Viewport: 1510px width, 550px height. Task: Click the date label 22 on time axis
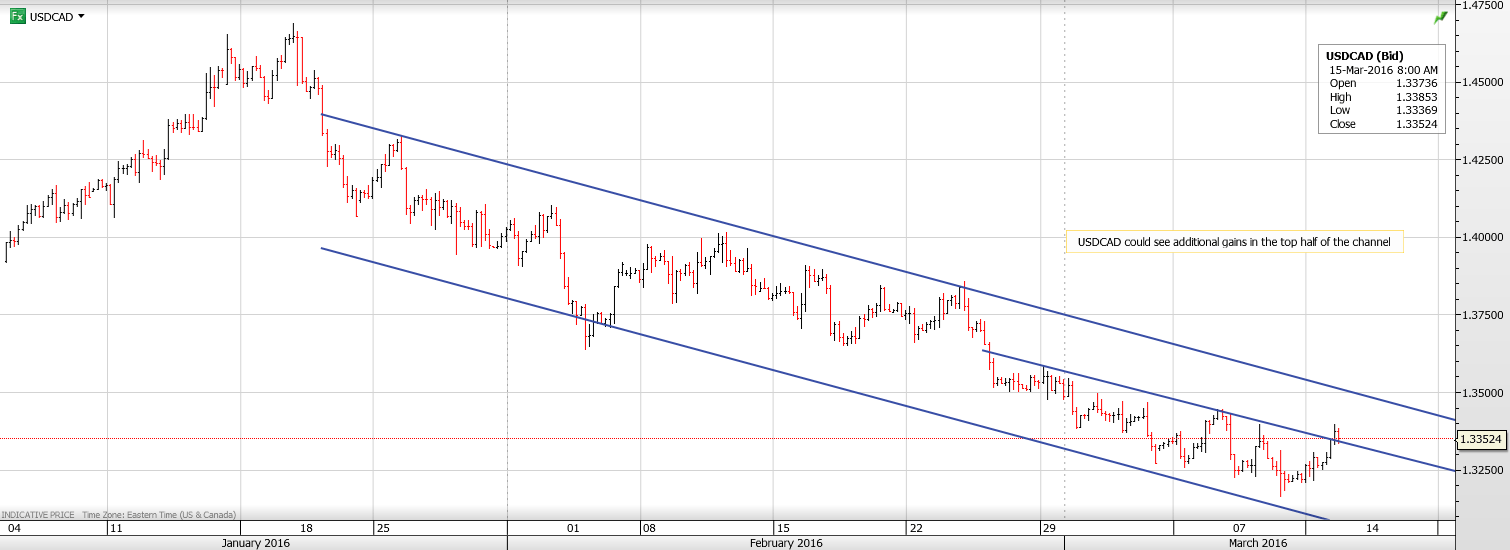(914, 527)
